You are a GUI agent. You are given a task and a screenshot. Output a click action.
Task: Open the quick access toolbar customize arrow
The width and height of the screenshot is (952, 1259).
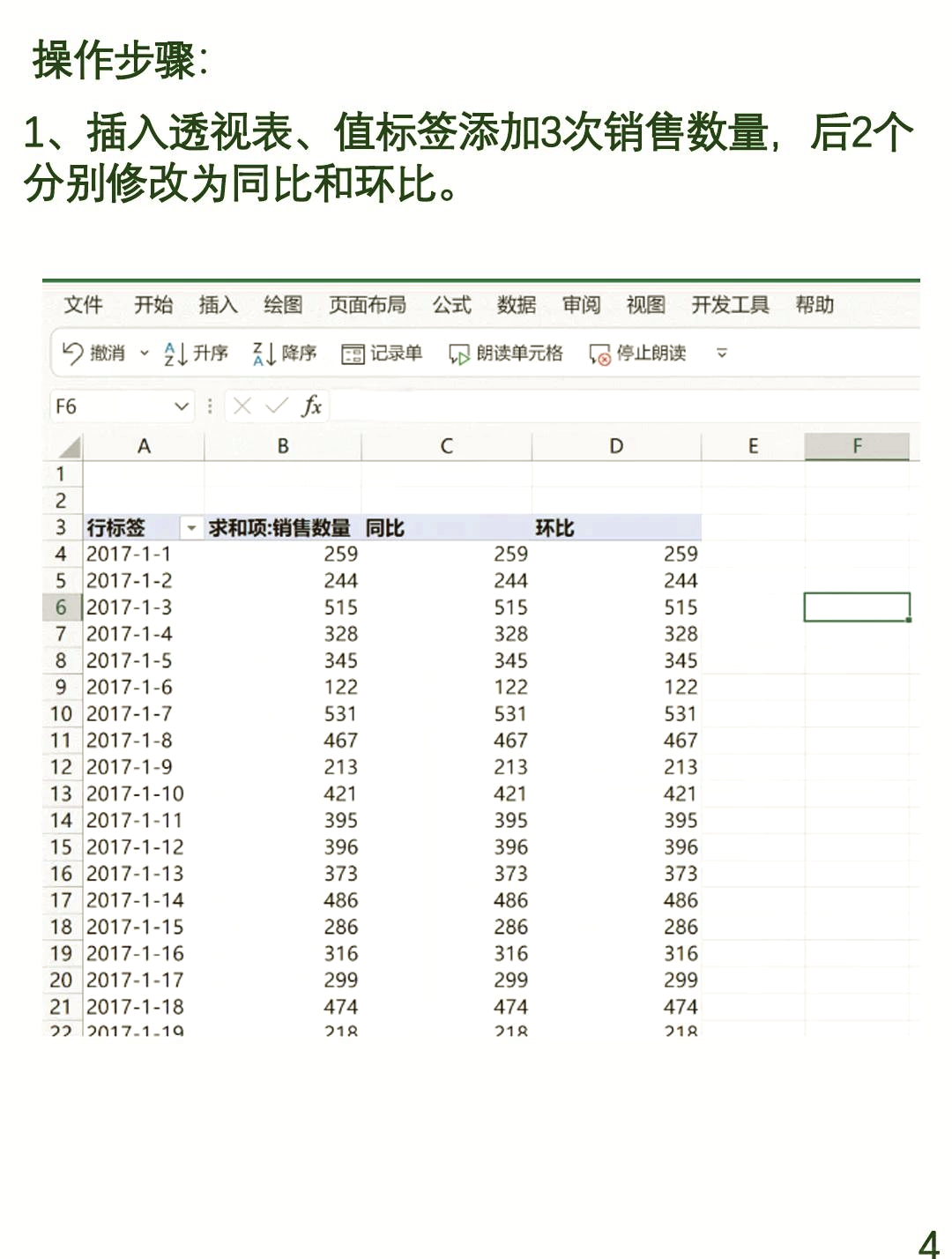point(722,354)
